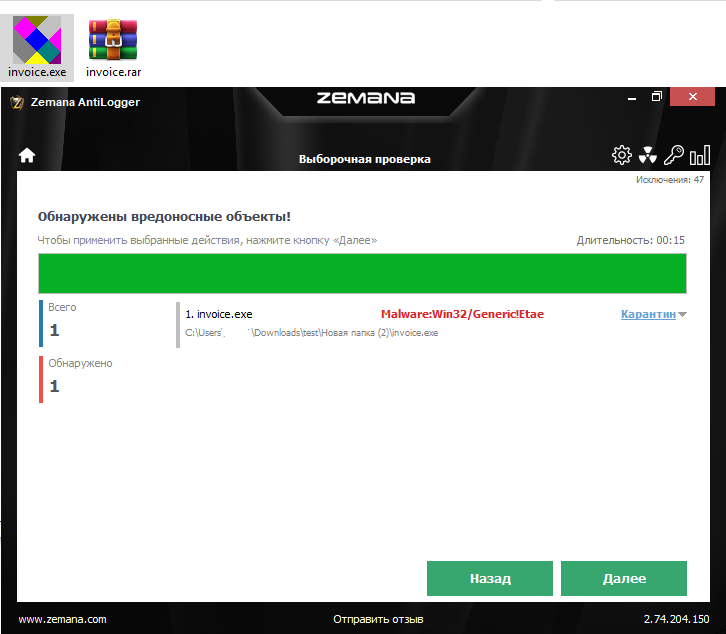Open settings gear in Zemana toolbar
Screen dimensions: 726x634
point(621,155)
